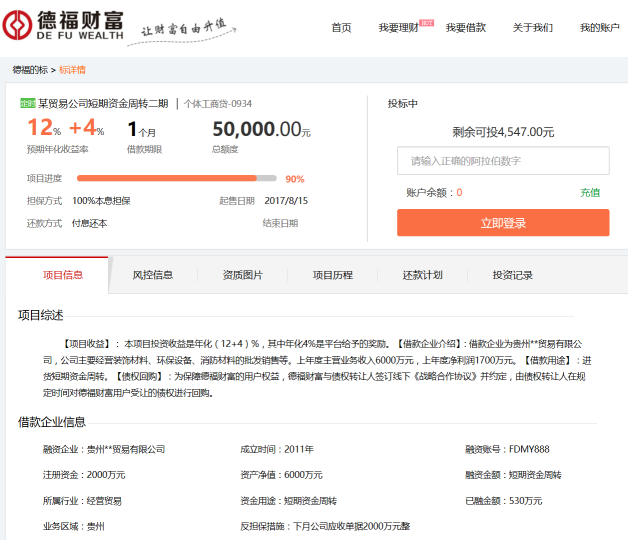Open 关于我们 navigation page
Image resolution: width=628 pixels, height=540 pixels.
coord(532,28)
